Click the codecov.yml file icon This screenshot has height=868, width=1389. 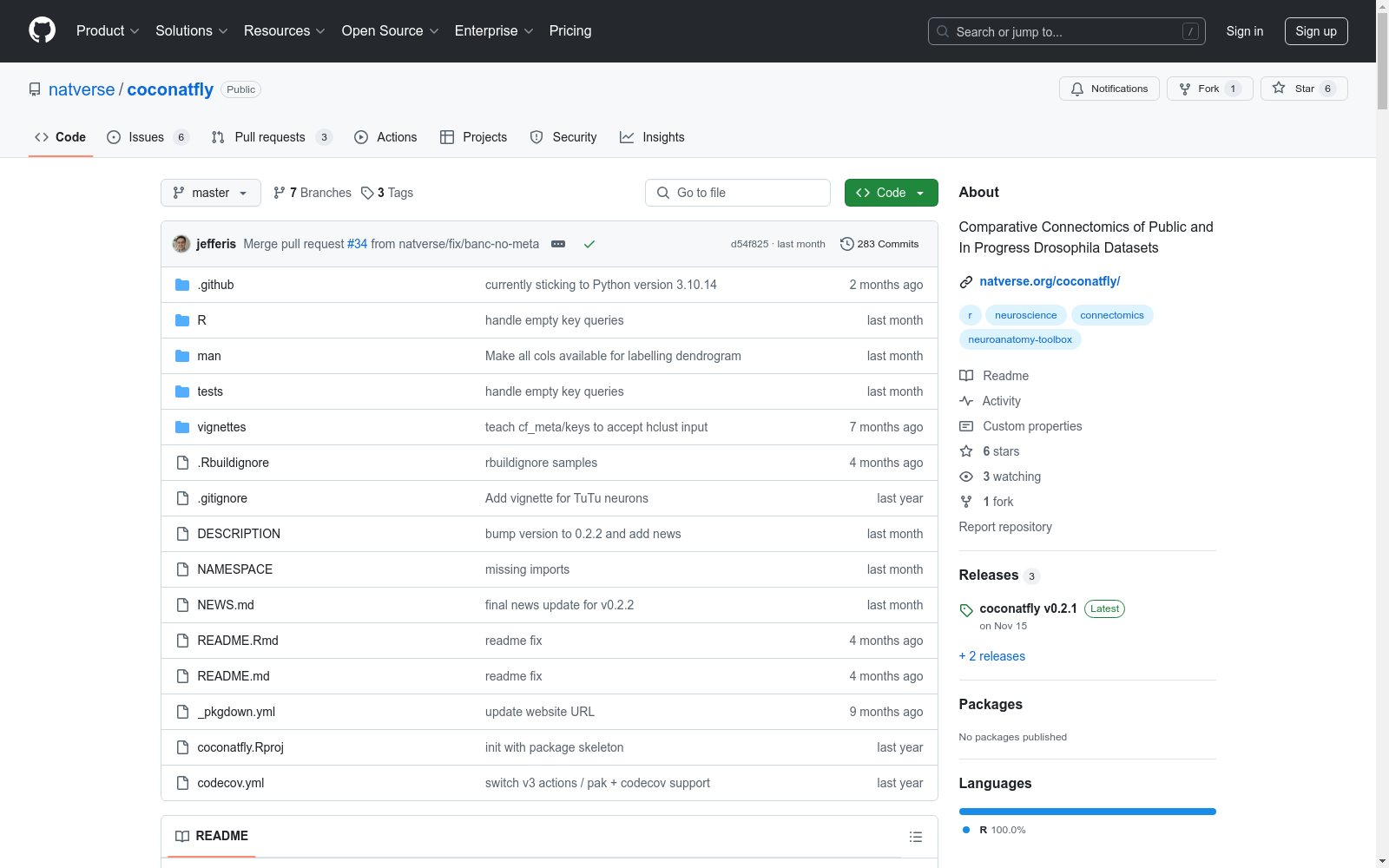(x=182, y=783)
